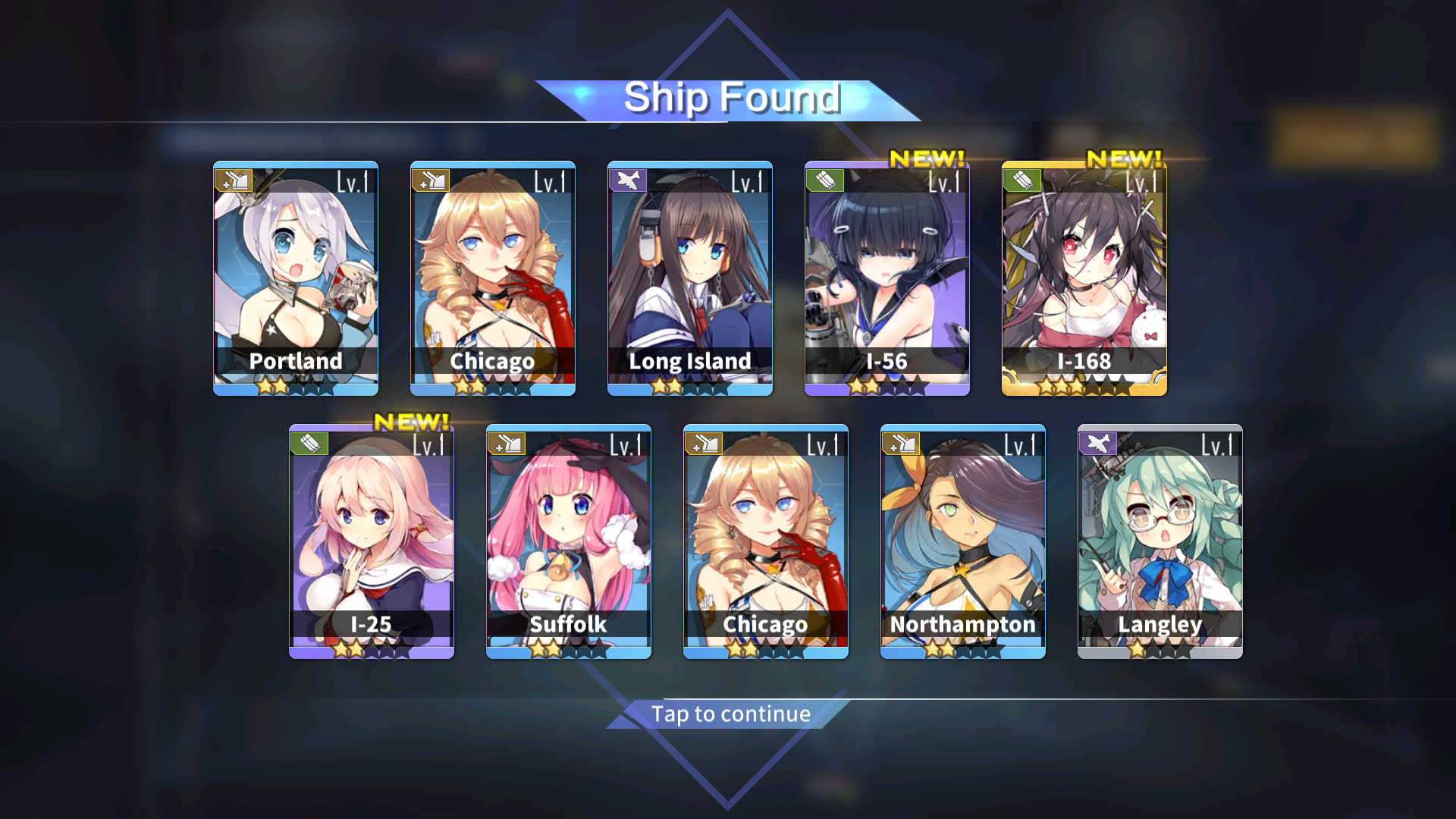Click the star rating under I-168
Screen dimensions: 1456x819
[1084, 388]
